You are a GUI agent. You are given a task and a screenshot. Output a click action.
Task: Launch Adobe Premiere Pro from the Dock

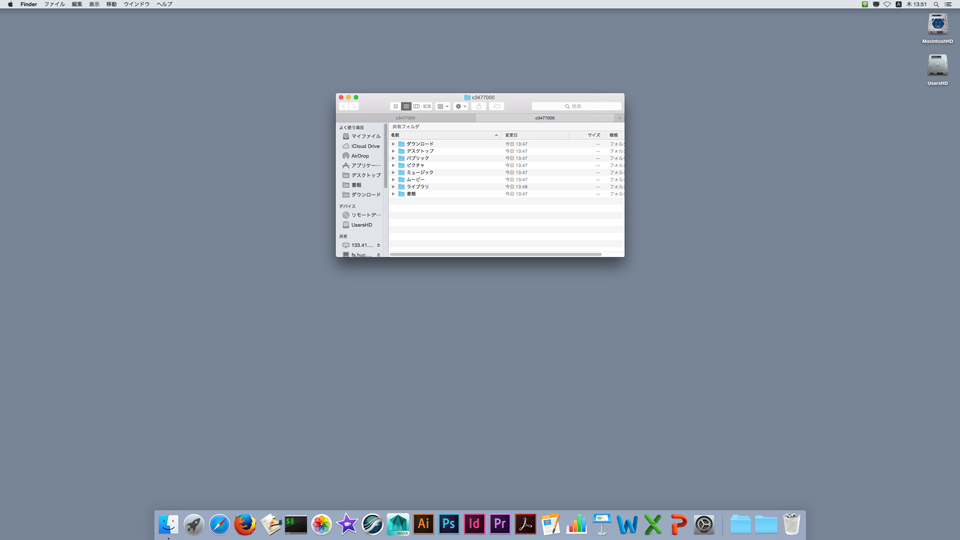(500, 525)
